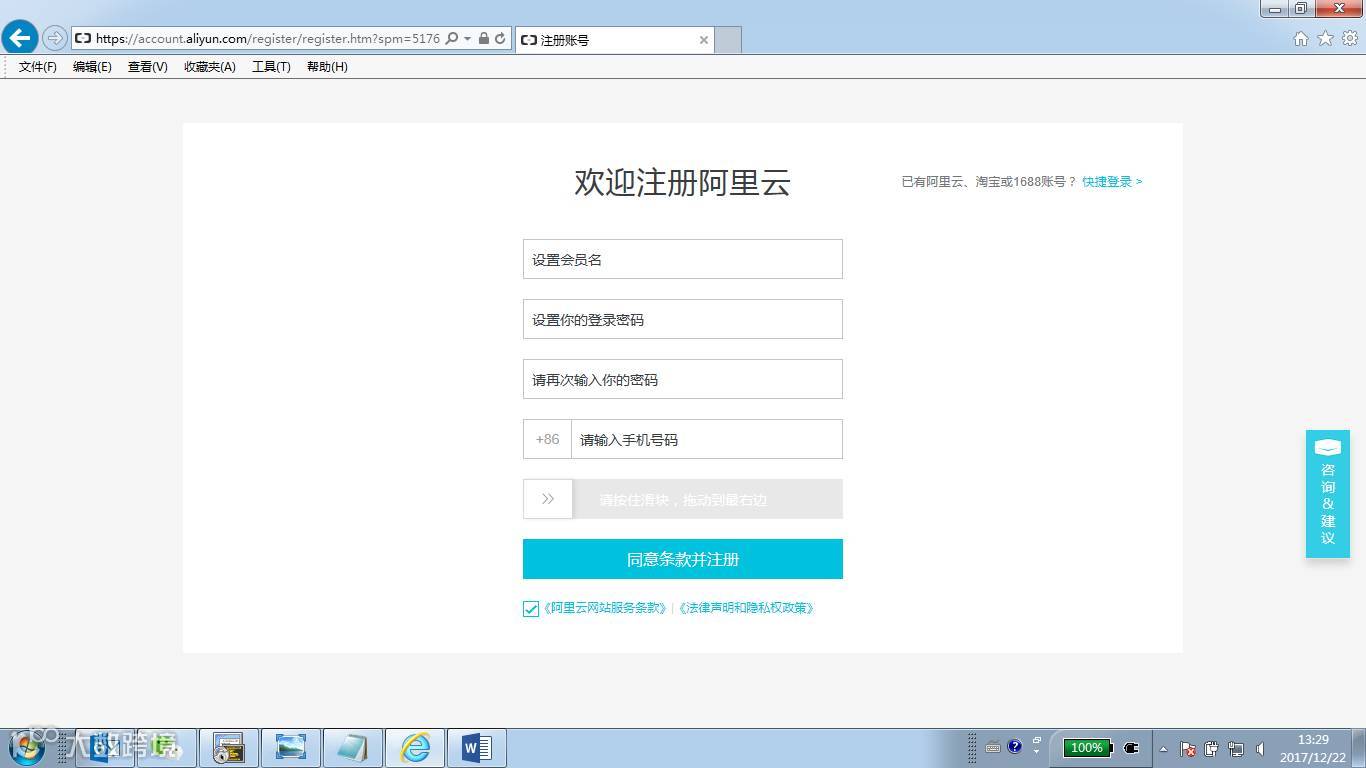Click the browser Forward arrow button
Image resolution: width=1366 pixels, height=768 pixels.
pos(54,39)
